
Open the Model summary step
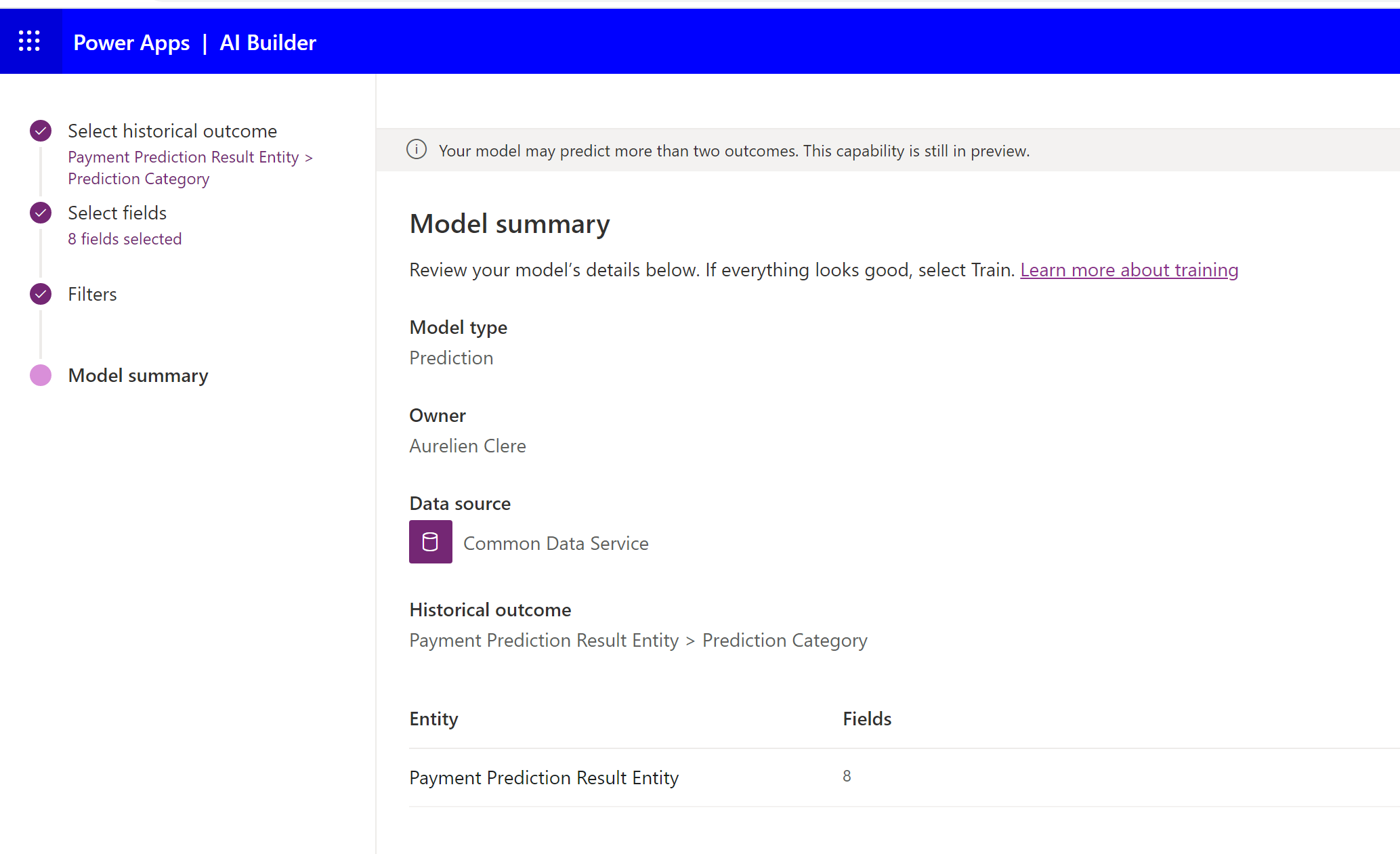[x=138, y=375]
